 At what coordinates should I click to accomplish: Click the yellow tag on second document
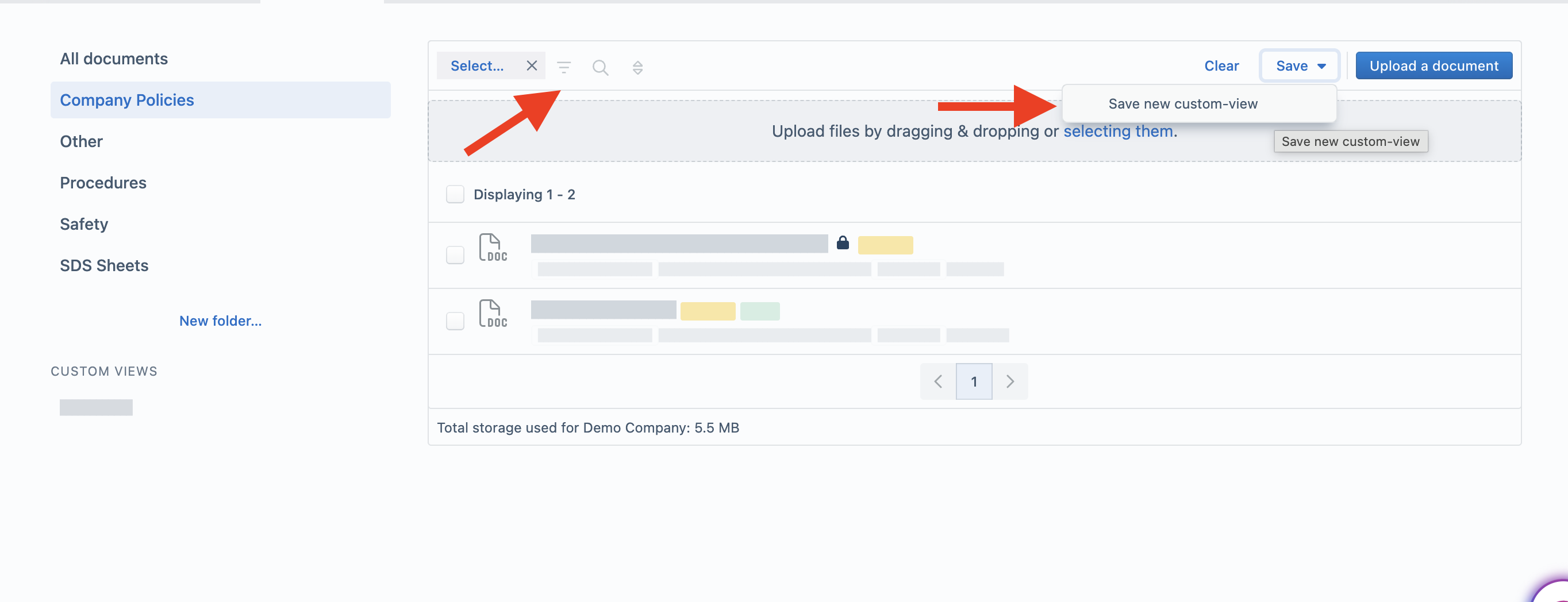[x=708, y=311]
